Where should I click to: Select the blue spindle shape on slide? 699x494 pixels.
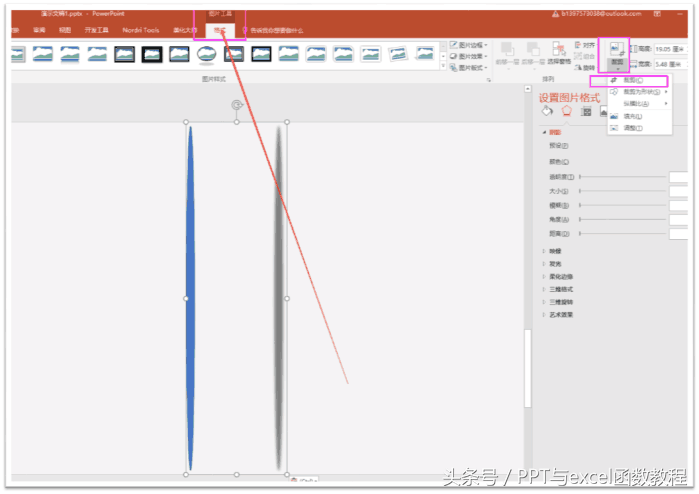coord(190,298)
